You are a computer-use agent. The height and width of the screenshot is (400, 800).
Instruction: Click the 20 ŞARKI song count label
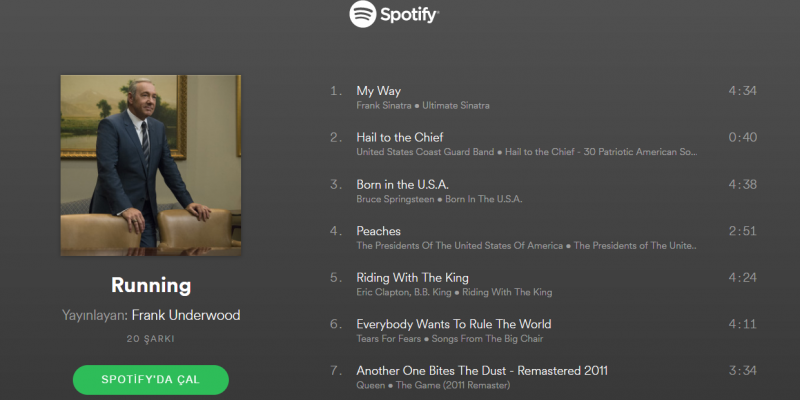(x=151, y=339)
